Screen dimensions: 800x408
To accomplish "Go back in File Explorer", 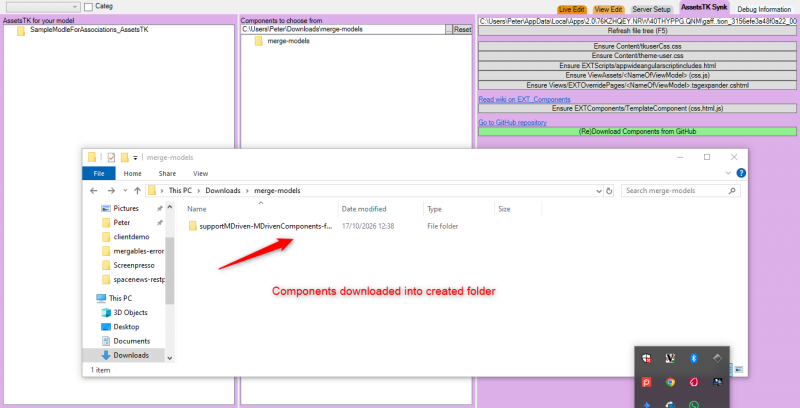I will (x=93, y=190).
